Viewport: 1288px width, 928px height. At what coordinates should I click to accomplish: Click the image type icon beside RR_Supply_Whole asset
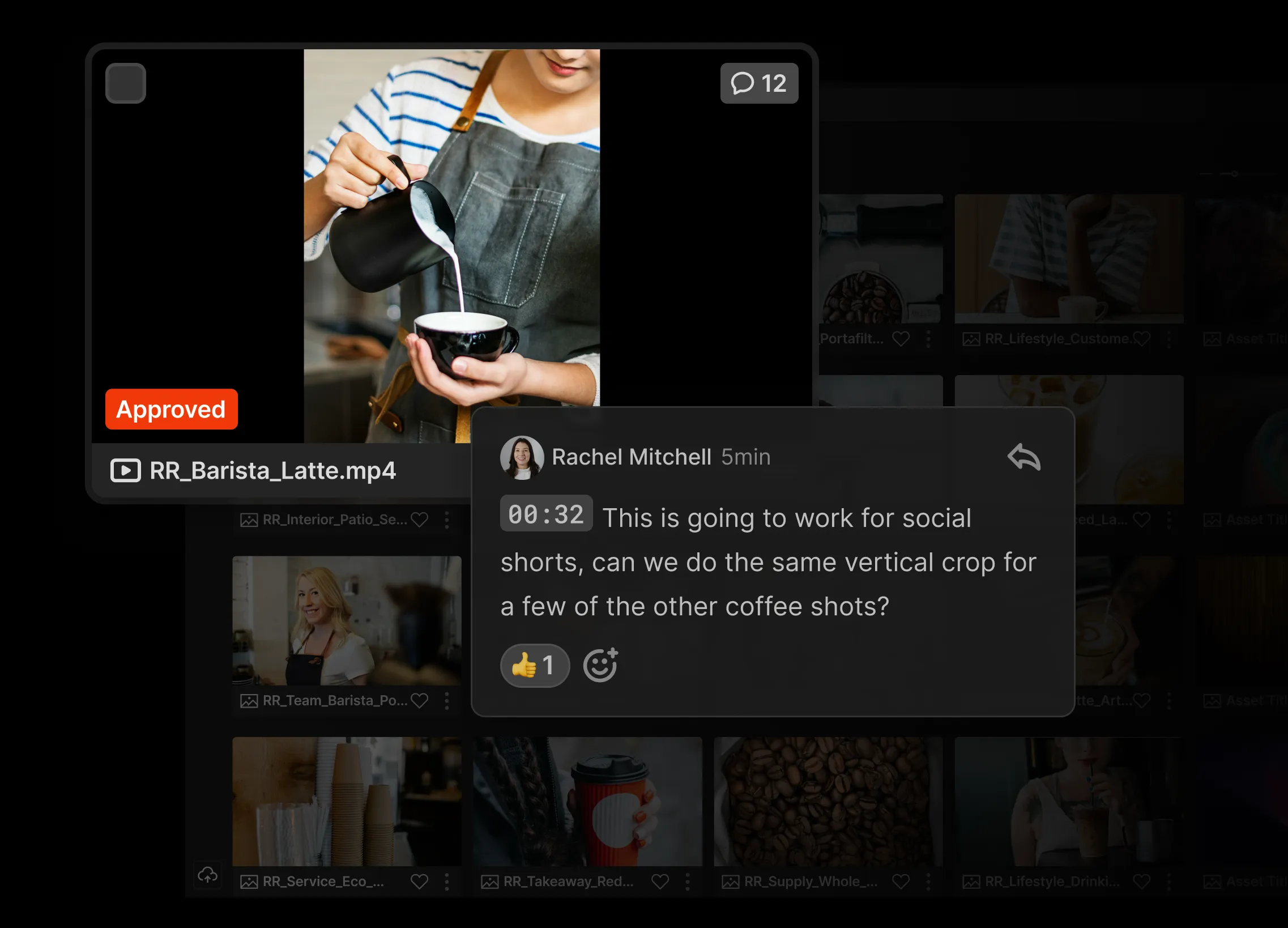coord(731,882)
